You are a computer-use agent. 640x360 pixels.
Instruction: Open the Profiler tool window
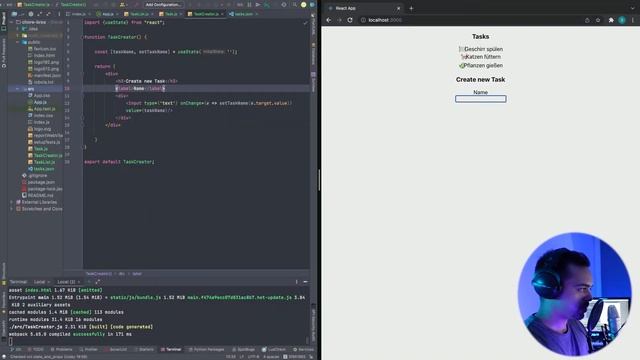[88, 349]
